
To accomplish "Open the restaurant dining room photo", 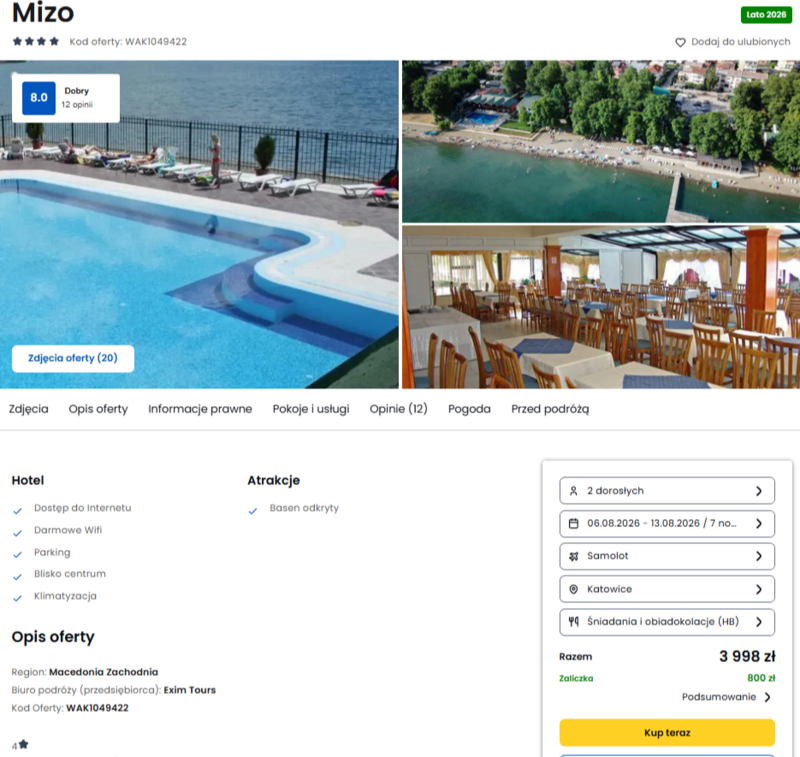I will (x=601, y=307).
